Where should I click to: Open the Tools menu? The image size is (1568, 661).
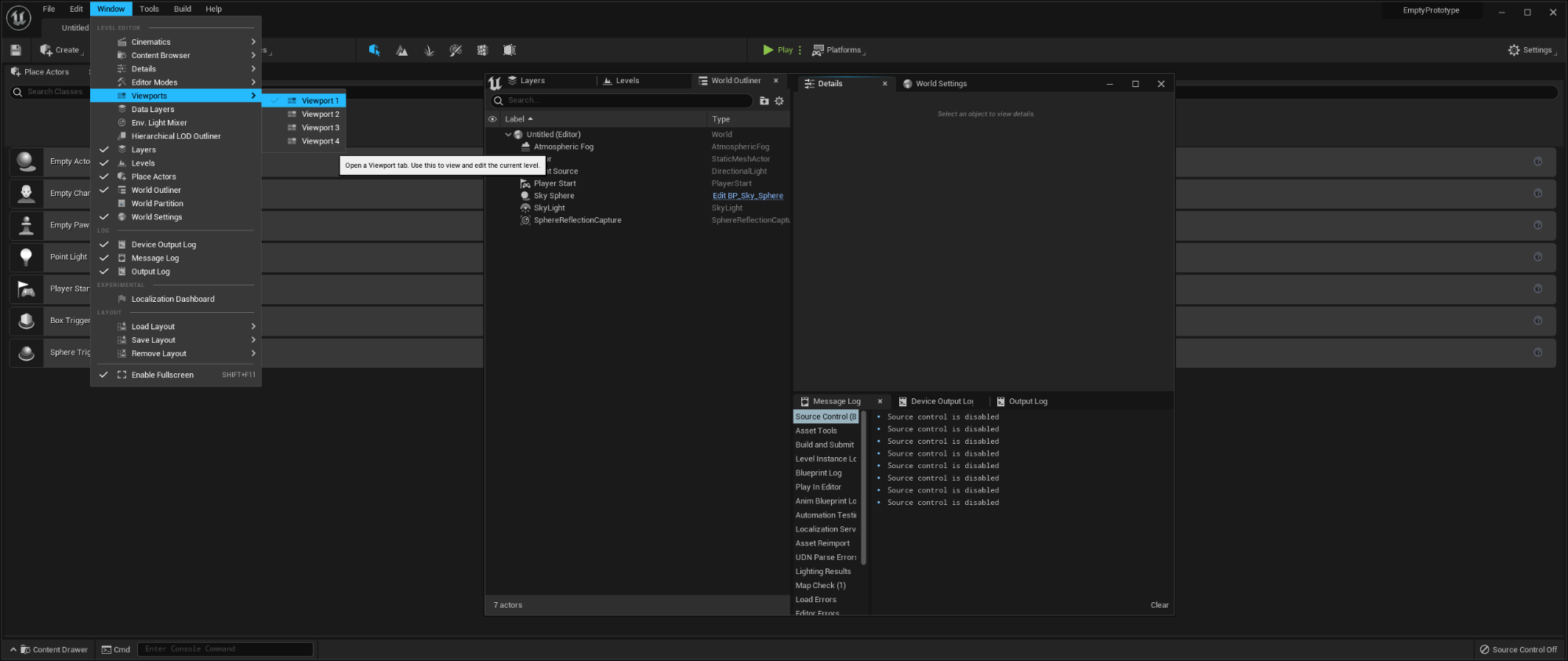click(x=149, y=9)
